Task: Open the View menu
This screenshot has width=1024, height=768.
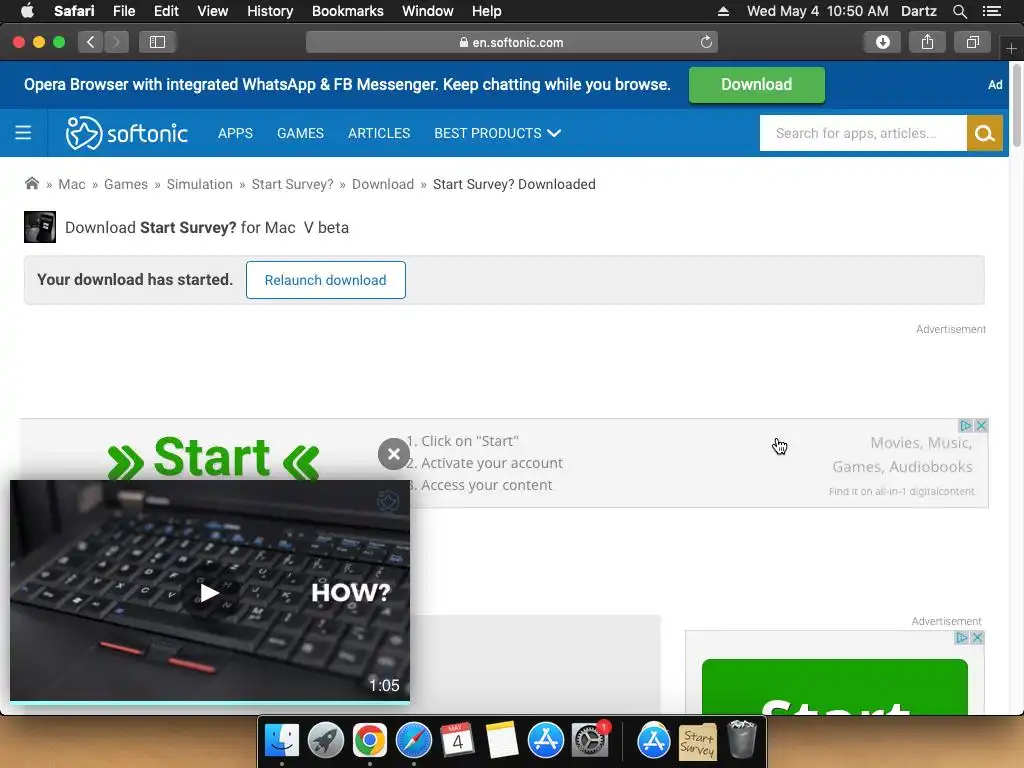Action: (212, 11)
